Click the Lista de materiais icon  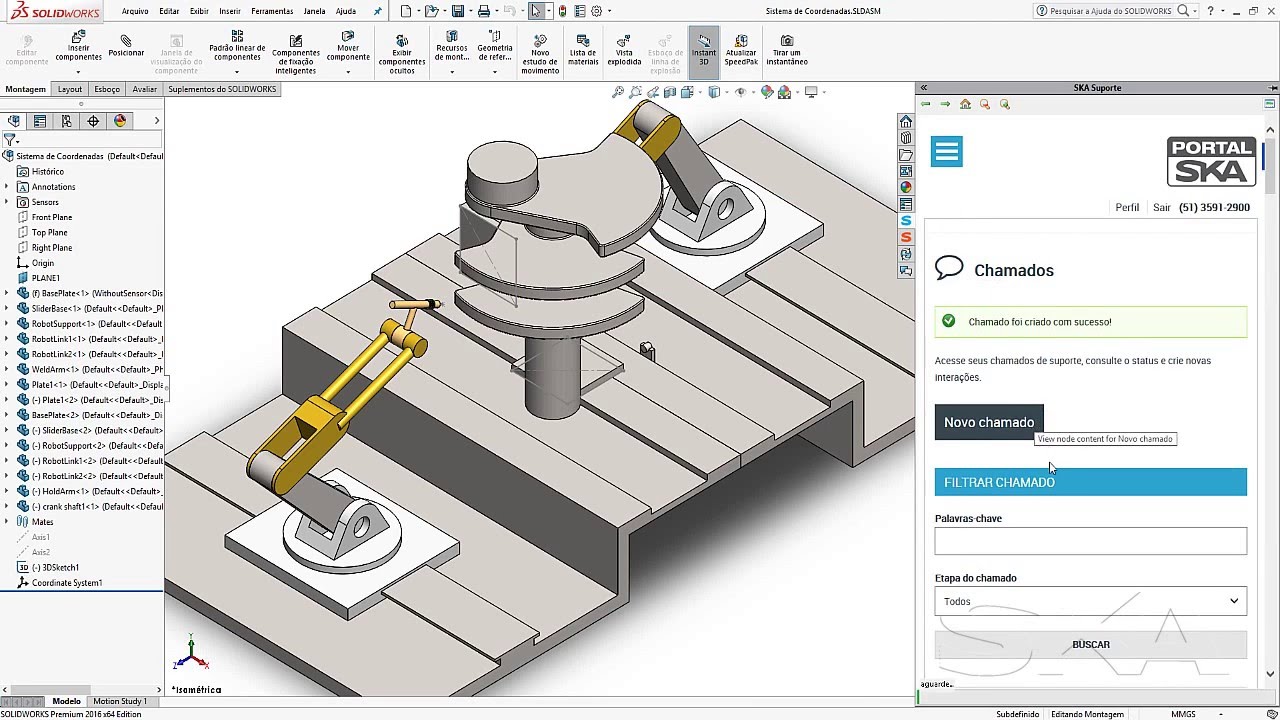click(583, 50)
